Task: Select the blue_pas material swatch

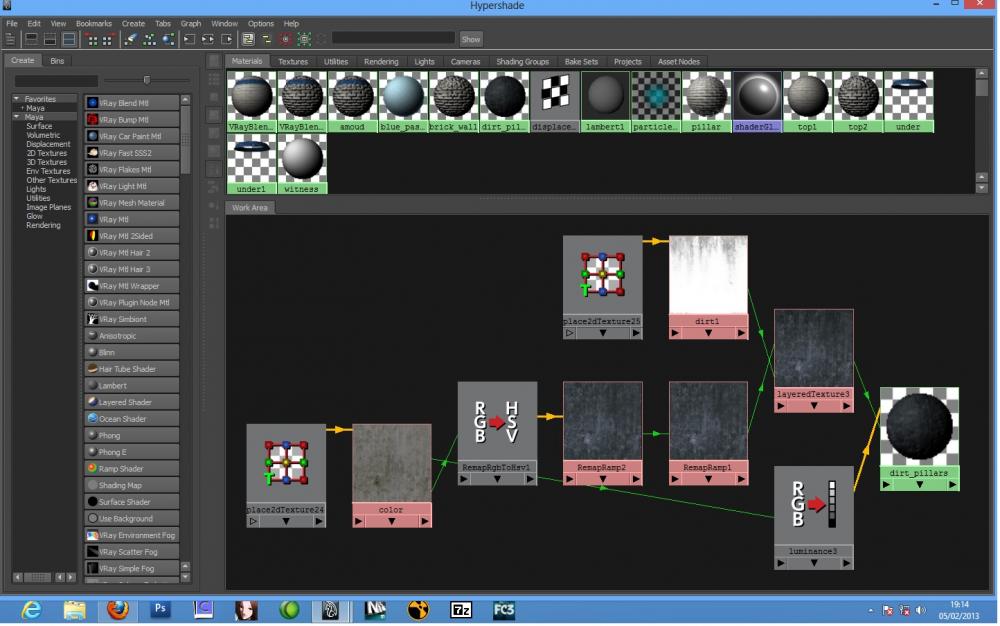Action: tap(403, 101)
